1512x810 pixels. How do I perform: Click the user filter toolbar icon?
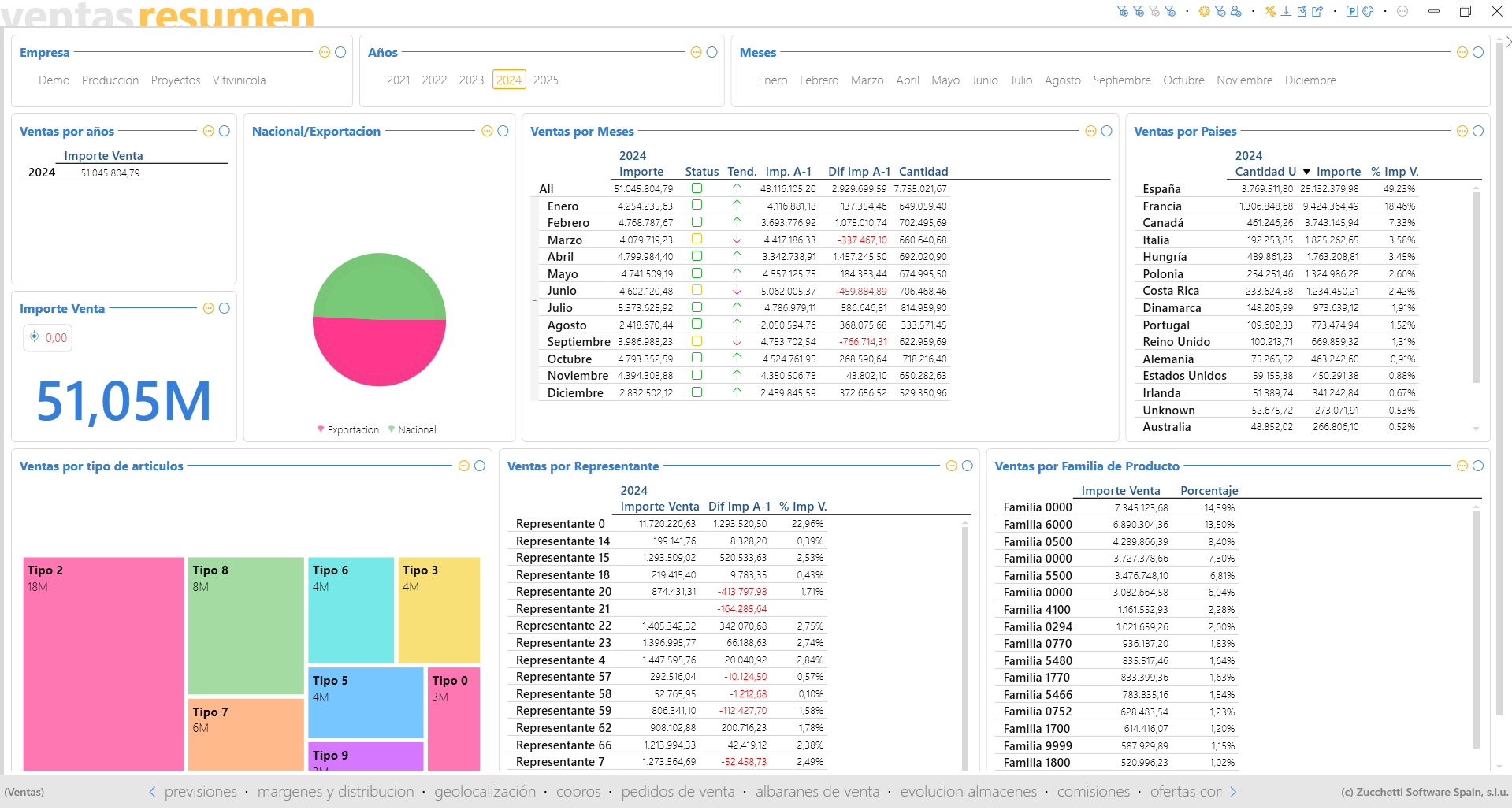tap(1235, 11)
